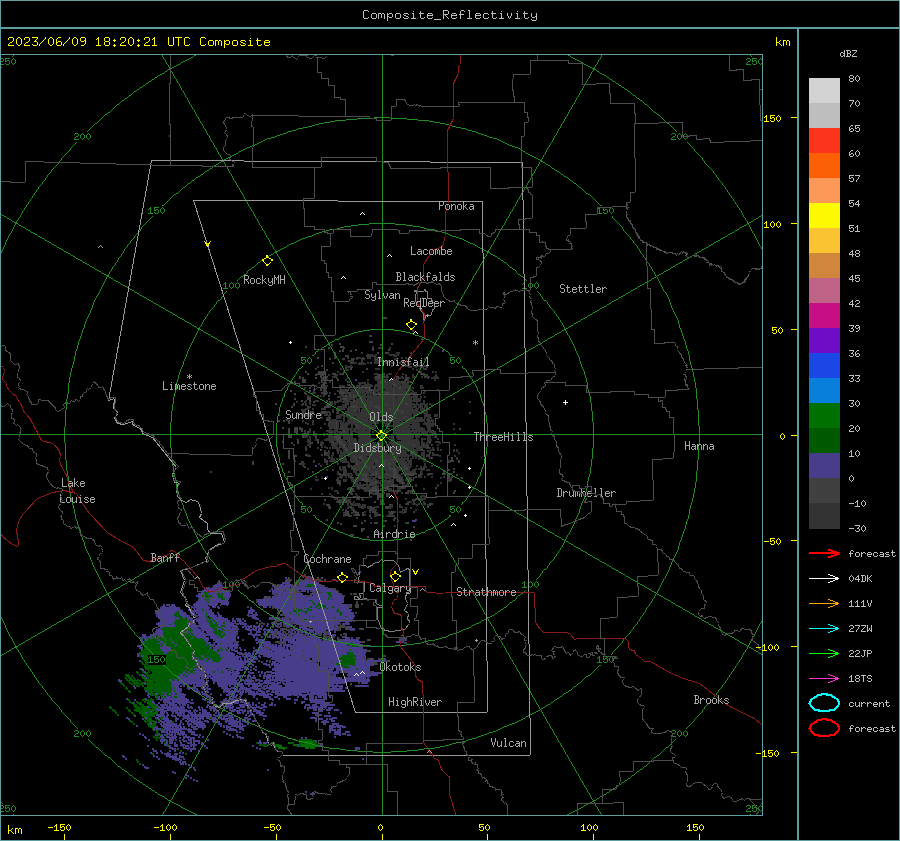Click the Olds city label
Image resolution: width=900 pixels, height=841 pixels.
[381, 417]
